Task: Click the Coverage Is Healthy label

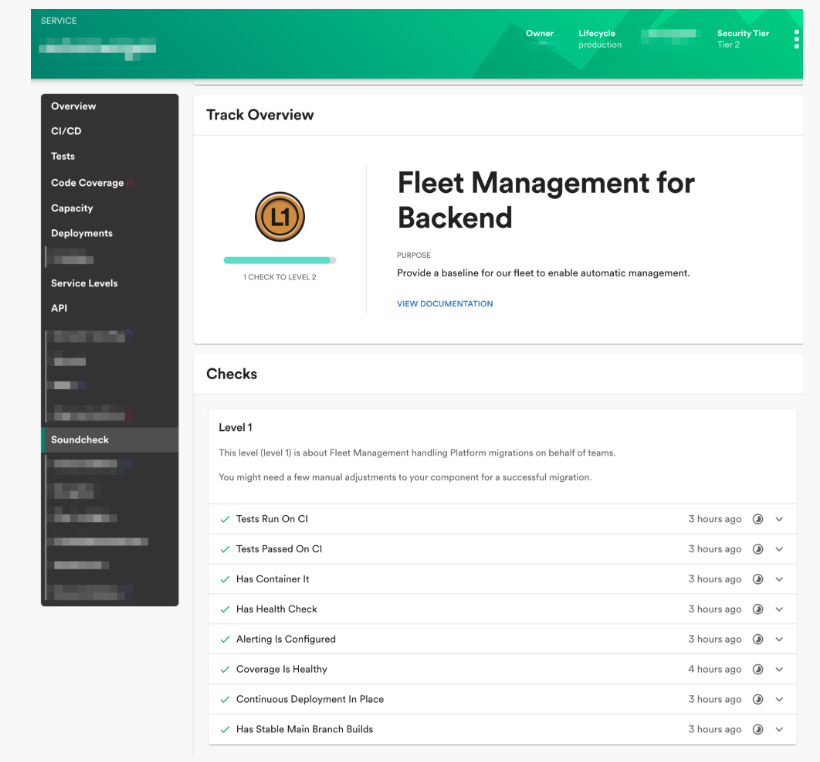Action: pyautogui.click(x=281, y=669)
